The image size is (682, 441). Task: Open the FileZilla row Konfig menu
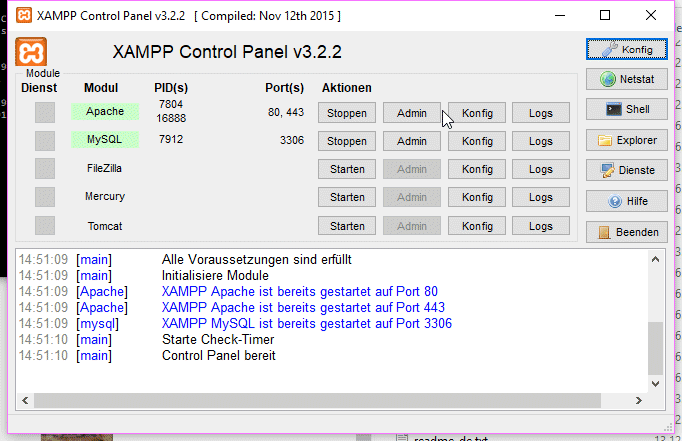477,169
